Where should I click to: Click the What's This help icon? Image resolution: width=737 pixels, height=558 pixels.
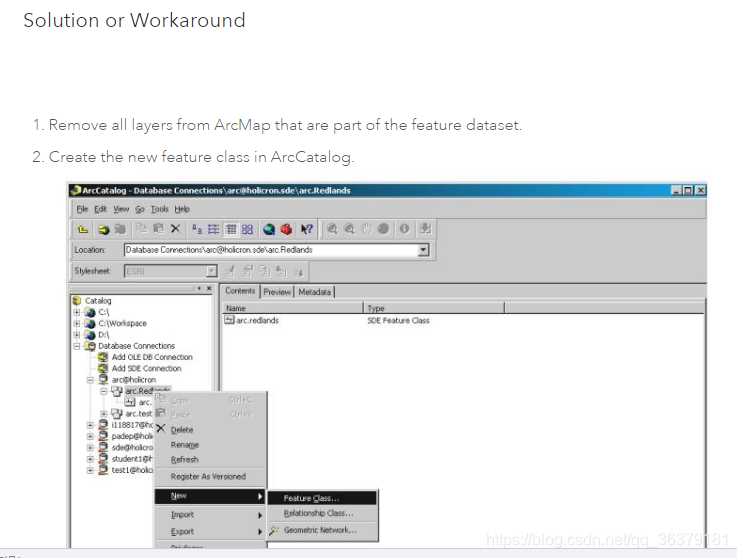pos(307,229)
